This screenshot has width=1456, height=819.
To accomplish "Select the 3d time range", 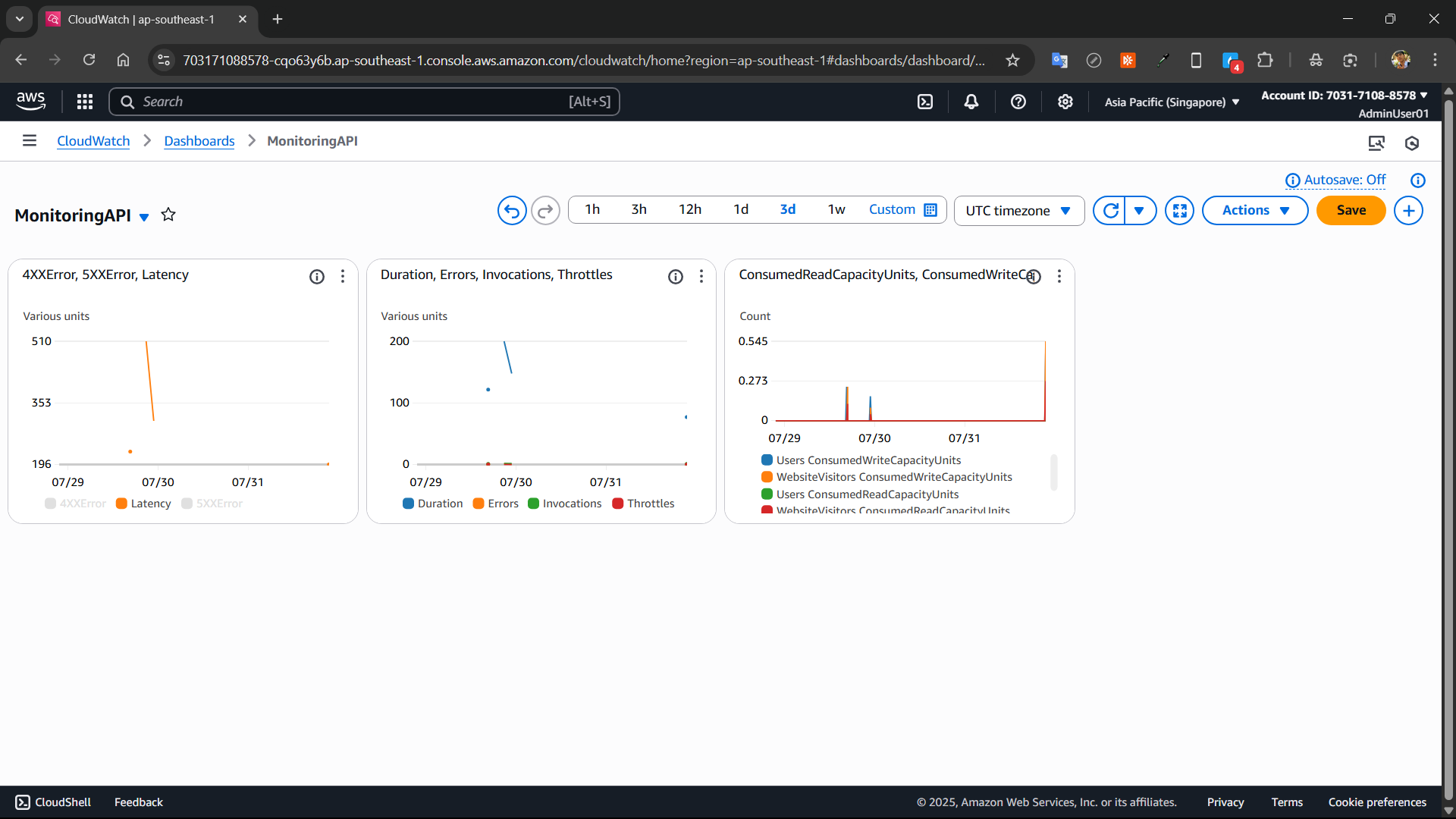I will click(x=788, y=209).
